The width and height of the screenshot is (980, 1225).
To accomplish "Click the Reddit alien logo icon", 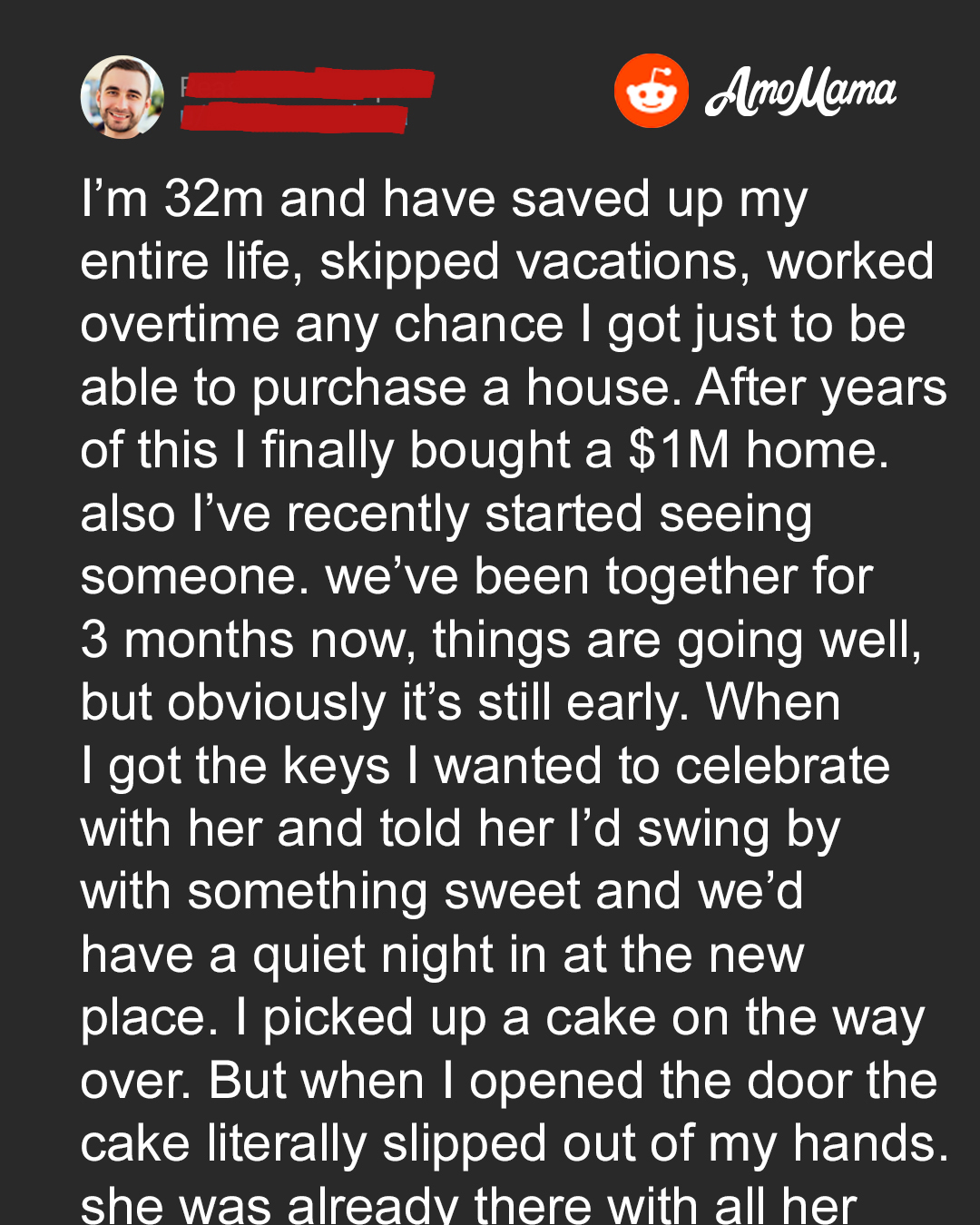I will click(651, 91).
